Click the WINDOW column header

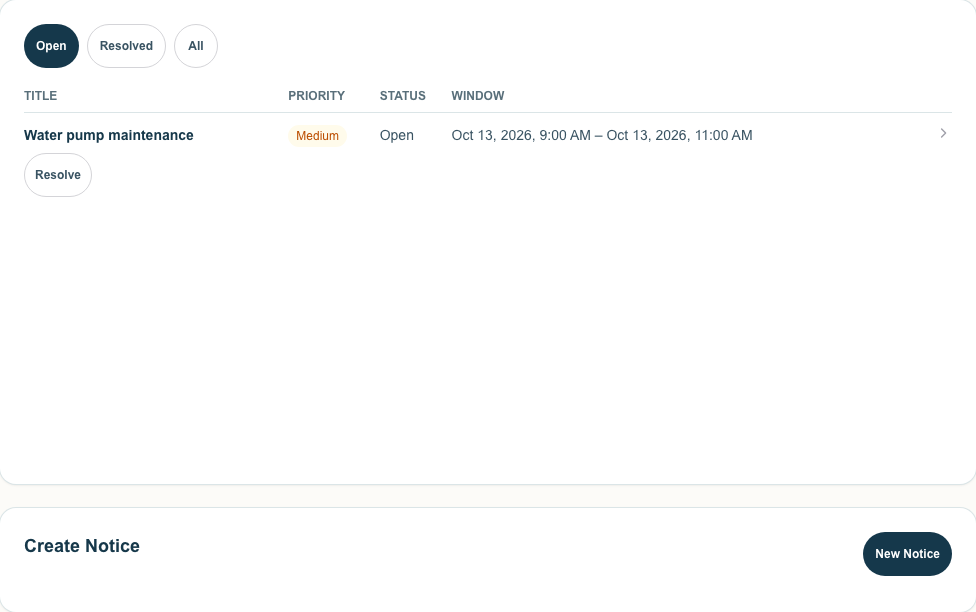pos(478,96)
